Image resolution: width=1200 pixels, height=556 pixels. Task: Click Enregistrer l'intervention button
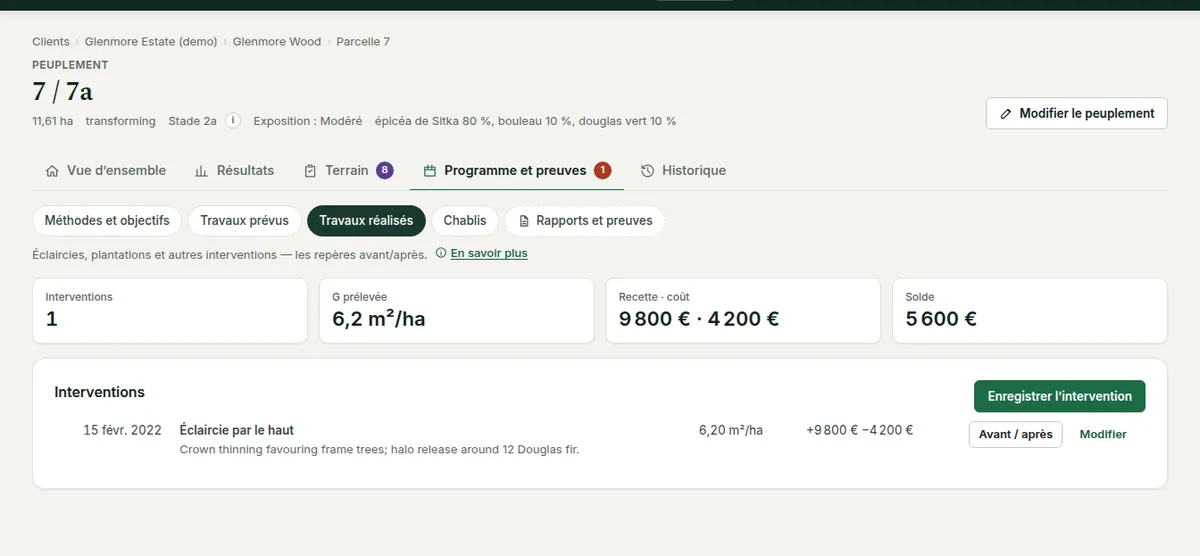coord(1060,396)
